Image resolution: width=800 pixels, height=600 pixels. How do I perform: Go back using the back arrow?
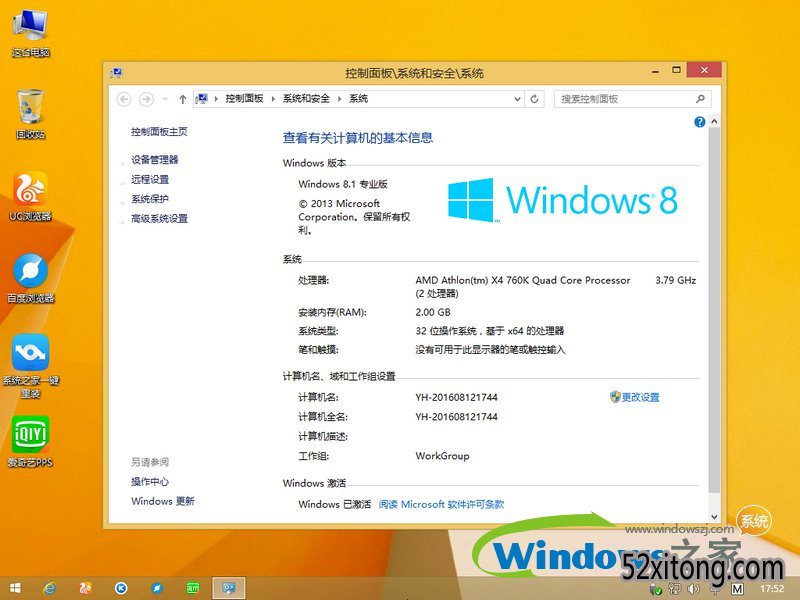(x=124, y=99)
